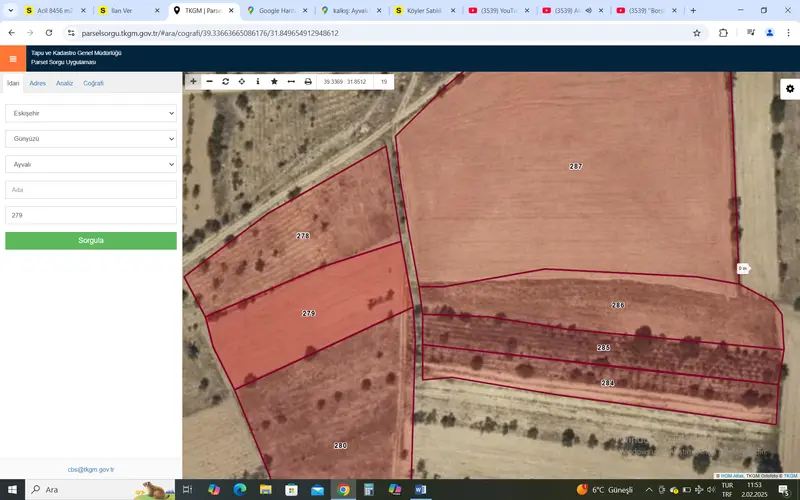Switch to the 'Acil 8456 m2' browser tab
This screenshot has width=800, height=500.
tap(55, 10)
